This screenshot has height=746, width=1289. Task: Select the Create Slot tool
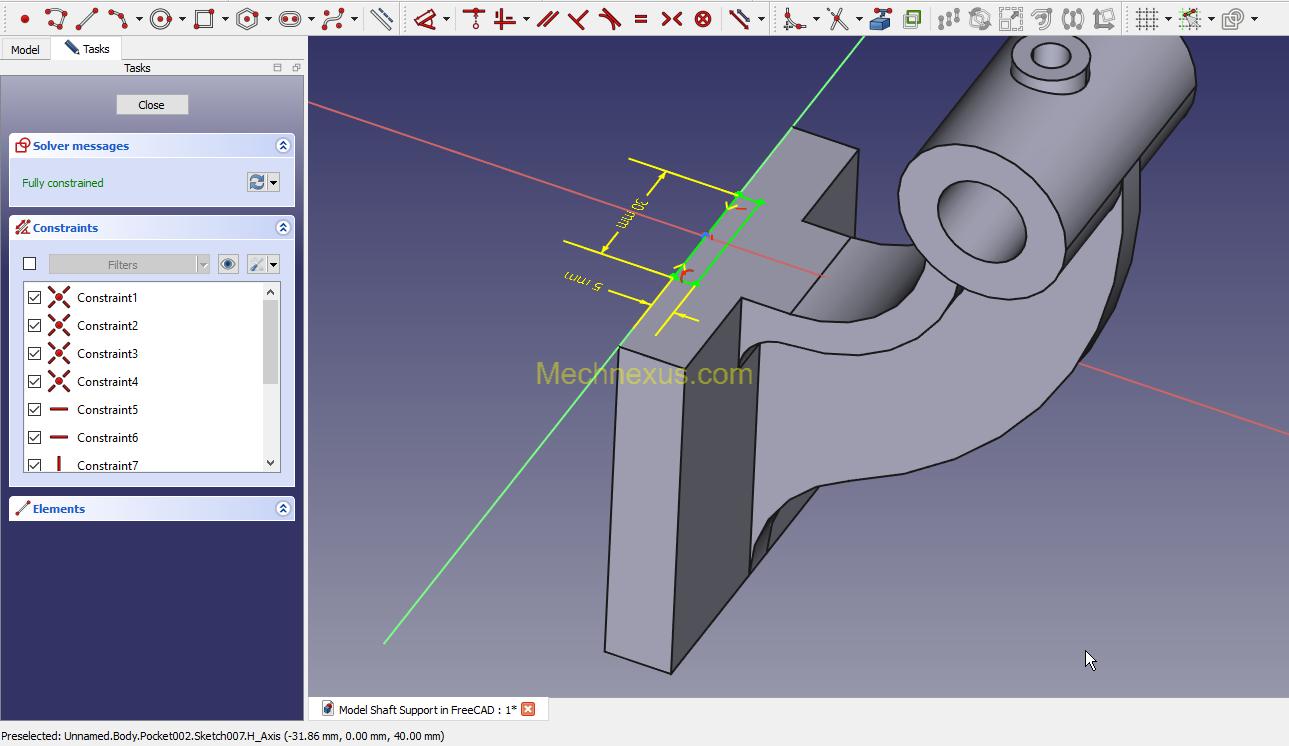pos(290,18)
